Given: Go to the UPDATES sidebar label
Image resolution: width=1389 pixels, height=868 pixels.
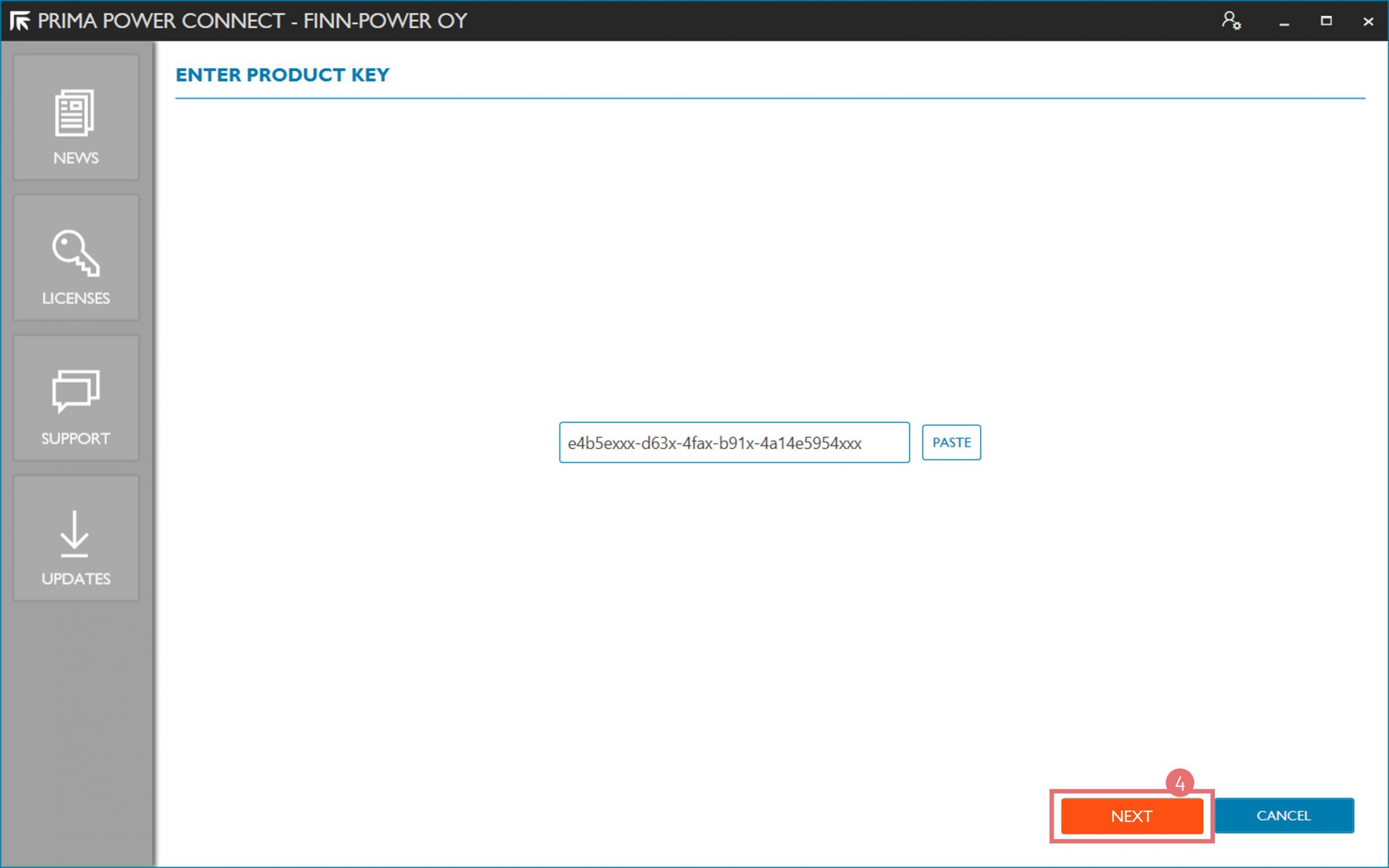Looking at the screenshot, I should tap(76, 579).
